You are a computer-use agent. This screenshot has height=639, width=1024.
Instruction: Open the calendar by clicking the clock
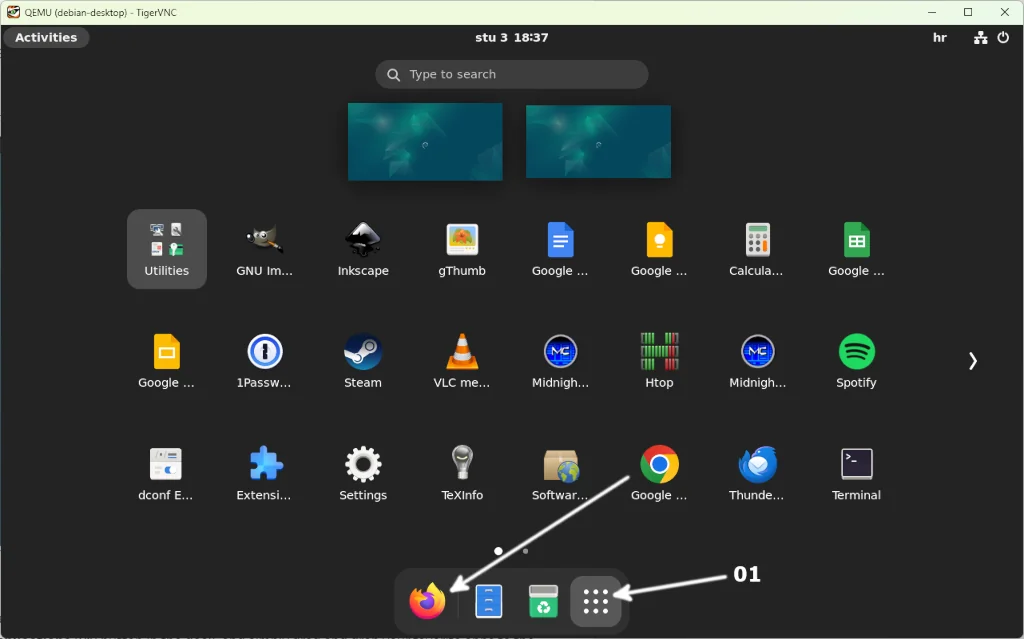tap(511, 37)
